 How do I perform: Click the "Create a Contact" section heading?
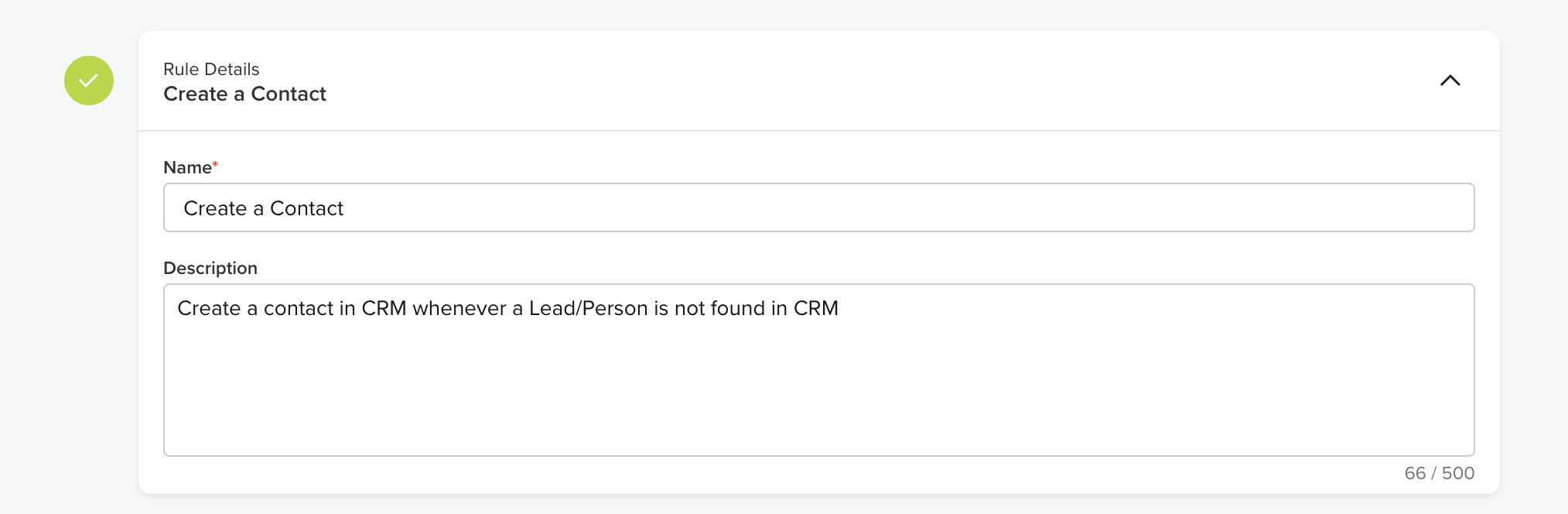(244, 94)
